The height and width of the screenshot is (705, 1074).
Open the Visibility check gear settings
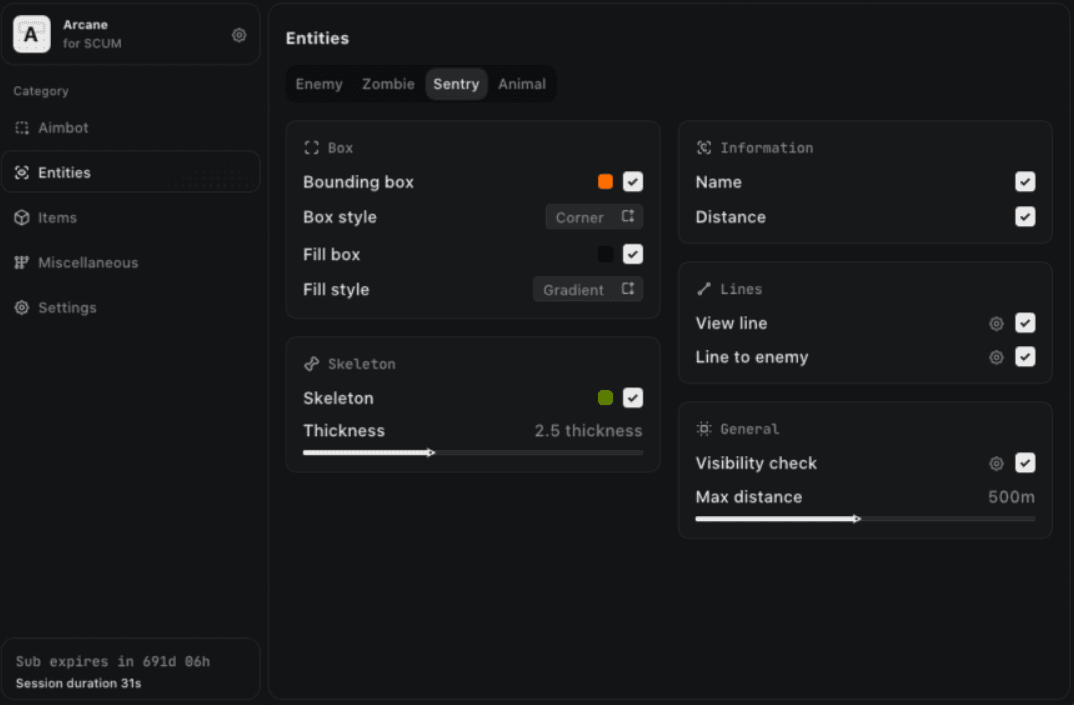coord(996,463)
